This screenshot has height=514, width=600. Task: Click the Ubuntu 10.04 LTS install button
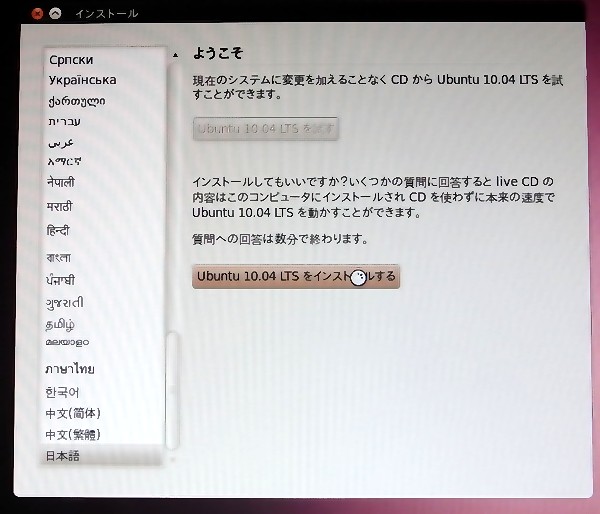pos(296,276)
